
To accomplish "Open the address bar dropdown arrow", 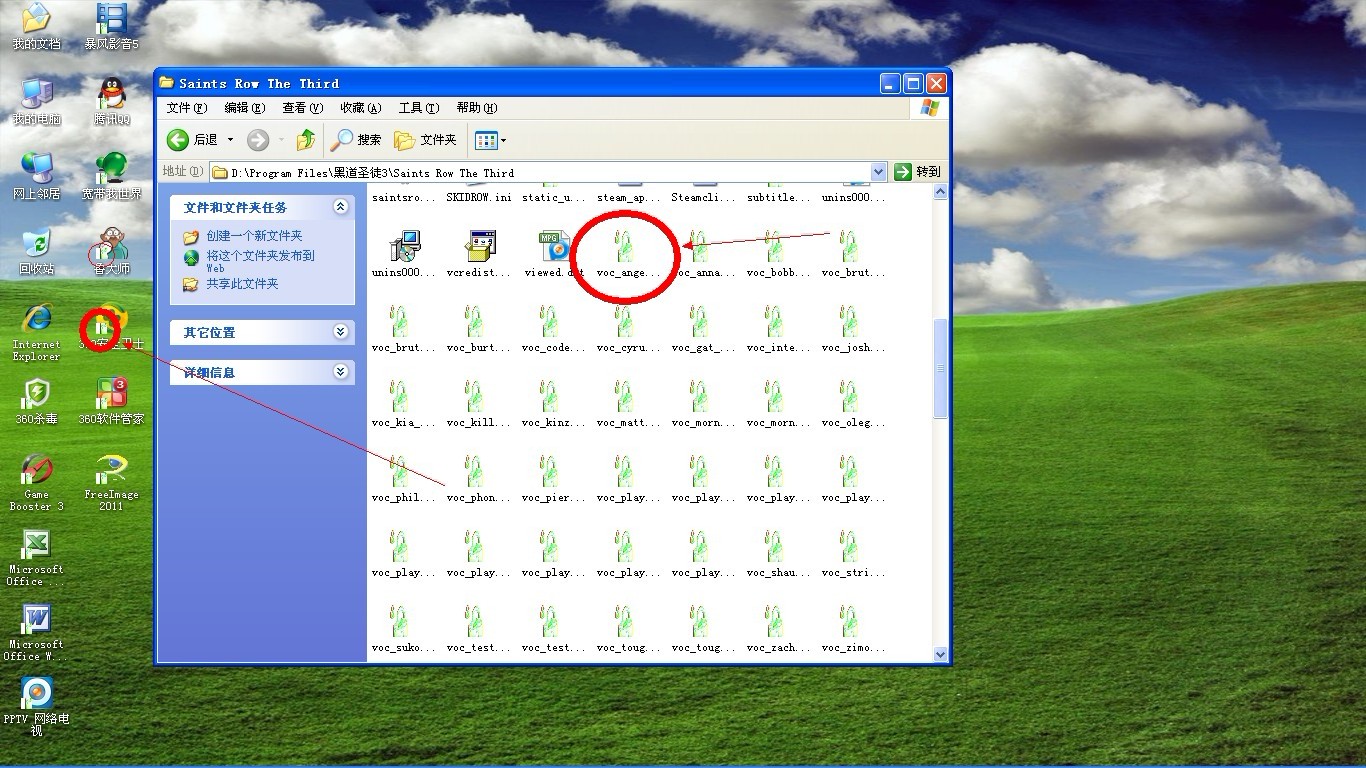I will tap(879, 172).
